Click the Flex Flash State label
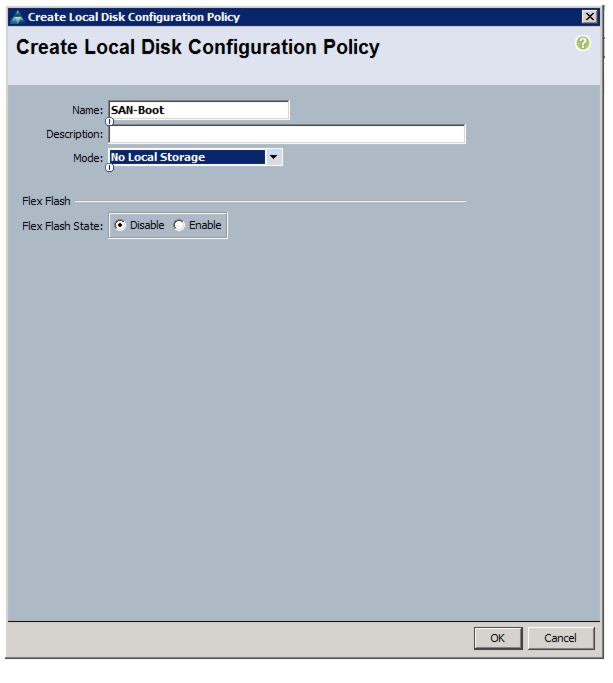The width and height of the screenshot is (613, 683). [x=62, y=226]
